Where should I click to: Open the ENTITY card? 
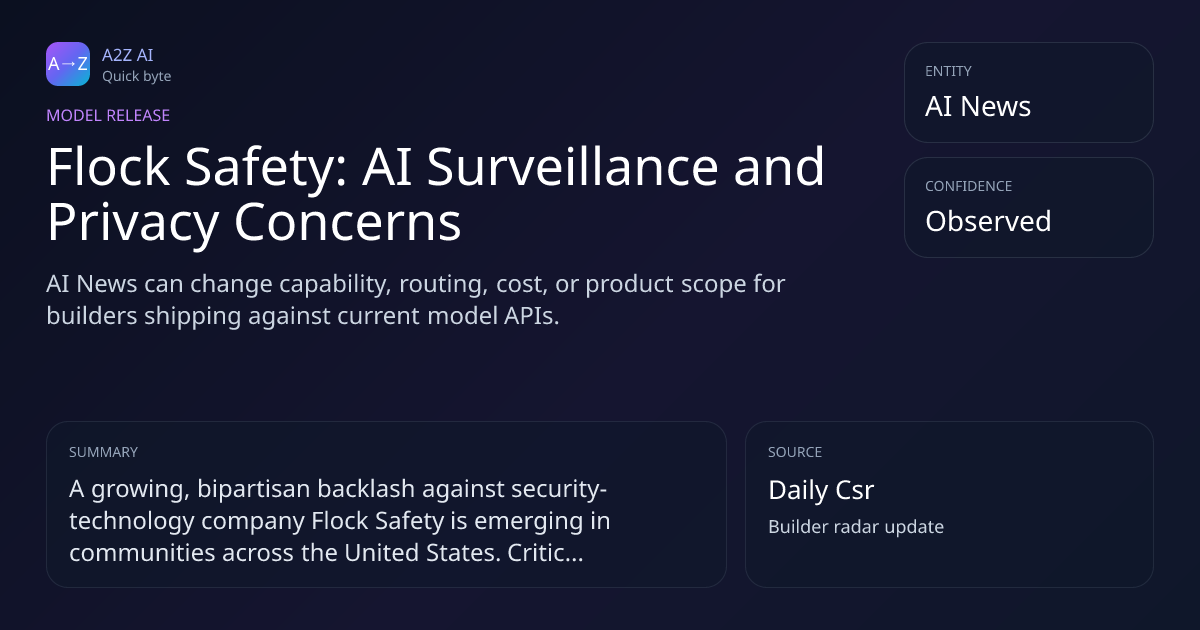[x=1028, y=92]
